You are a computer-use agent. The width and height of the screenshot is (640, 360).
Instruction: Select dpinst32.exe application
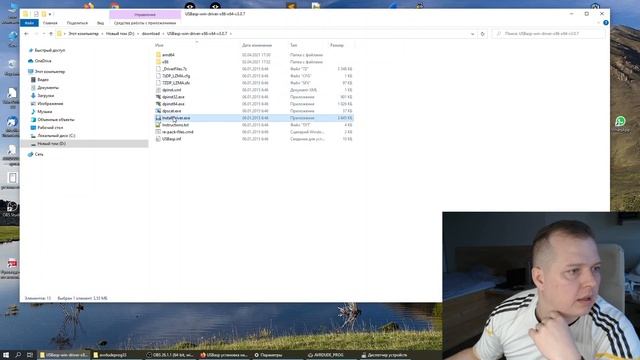173,97
